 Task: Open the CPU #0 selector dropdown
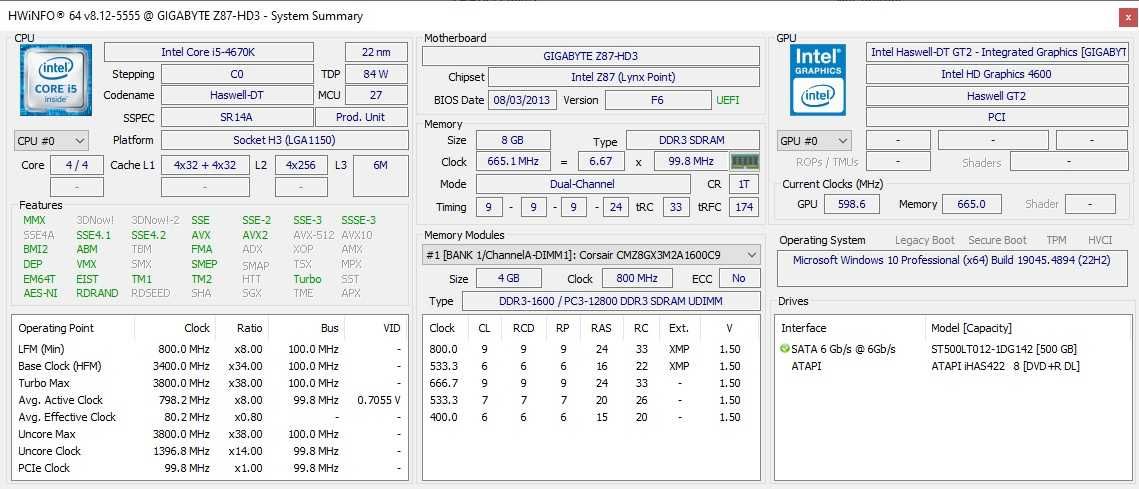51,140
